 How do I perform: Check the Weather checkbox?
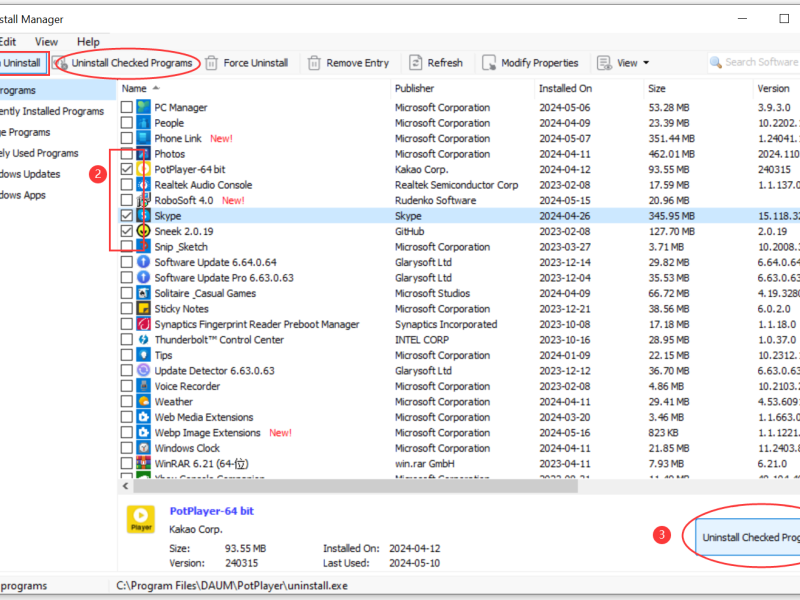click(x=127, y=402)
